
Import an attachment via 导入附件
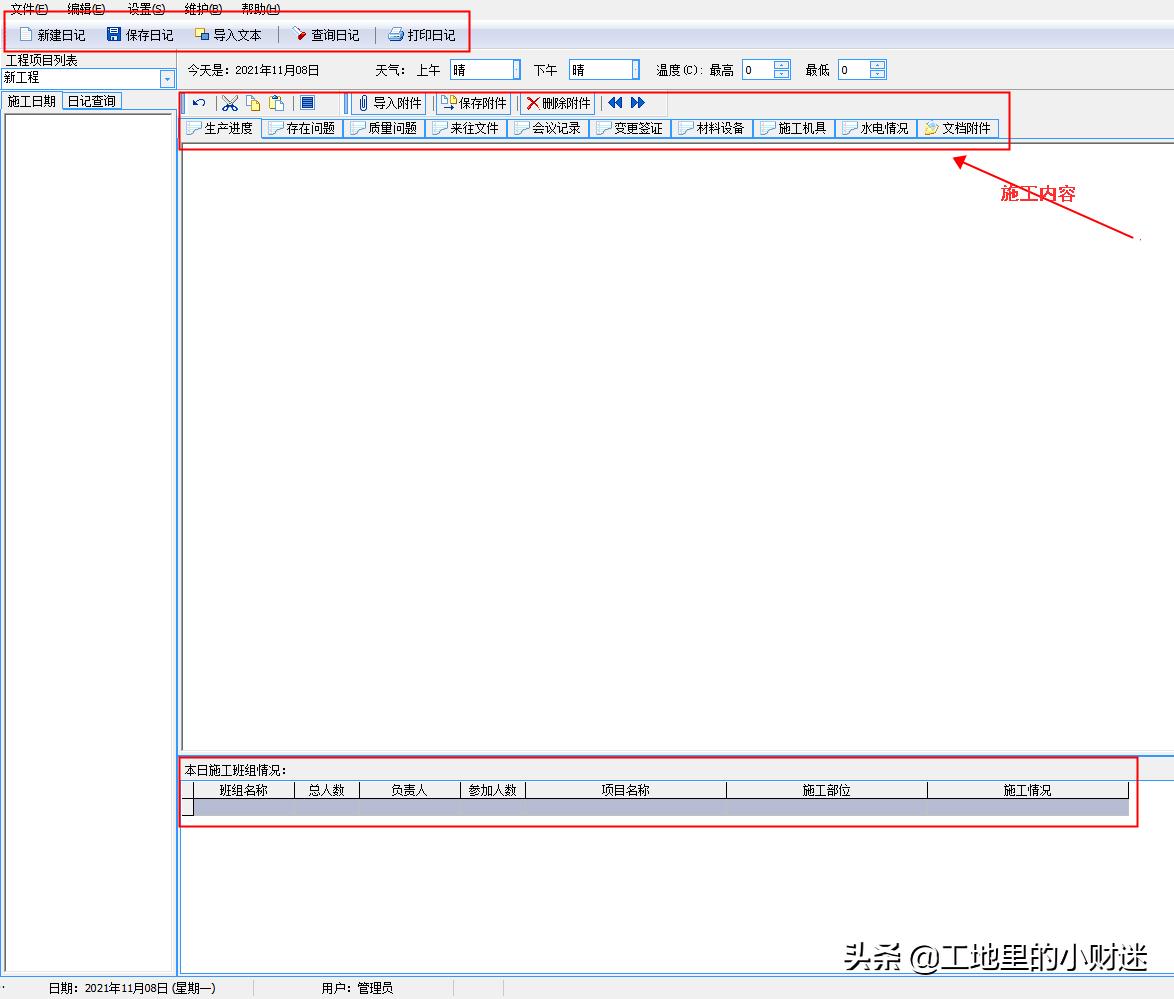click(389, 103)
